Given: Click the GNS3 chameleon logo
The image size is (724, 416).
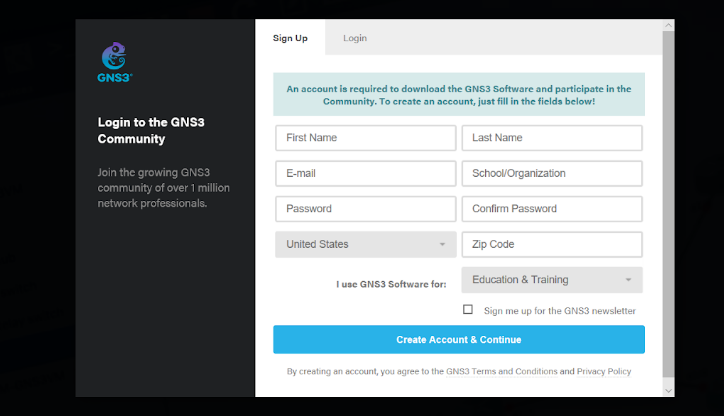Looking at the screenshot, I should (115, 62).
